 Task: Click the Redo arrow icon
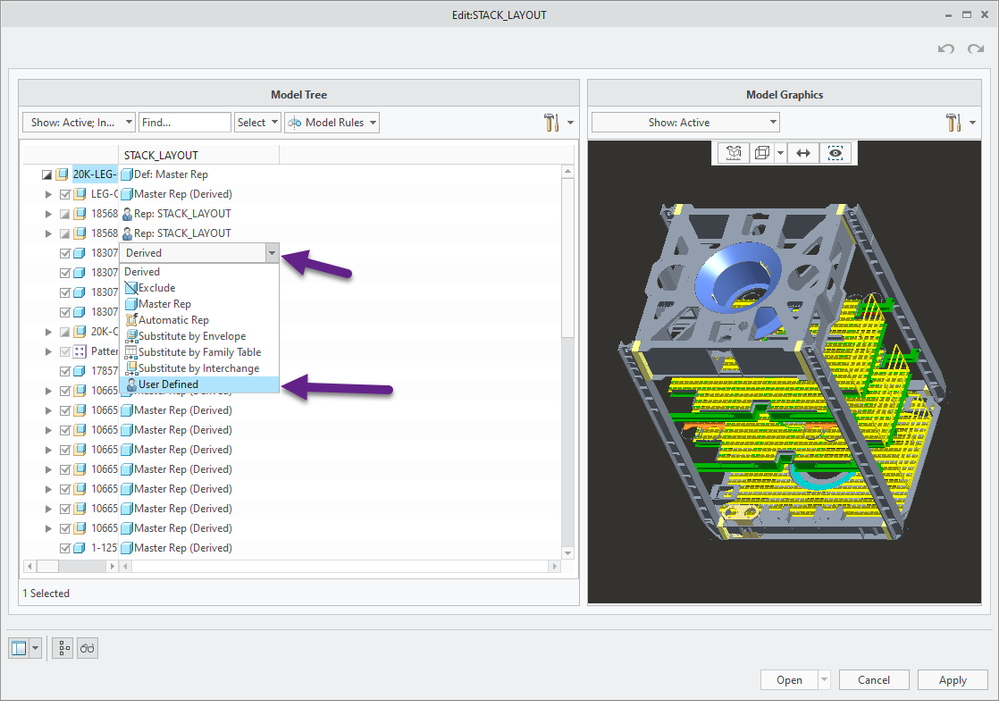tap(975, 49)
